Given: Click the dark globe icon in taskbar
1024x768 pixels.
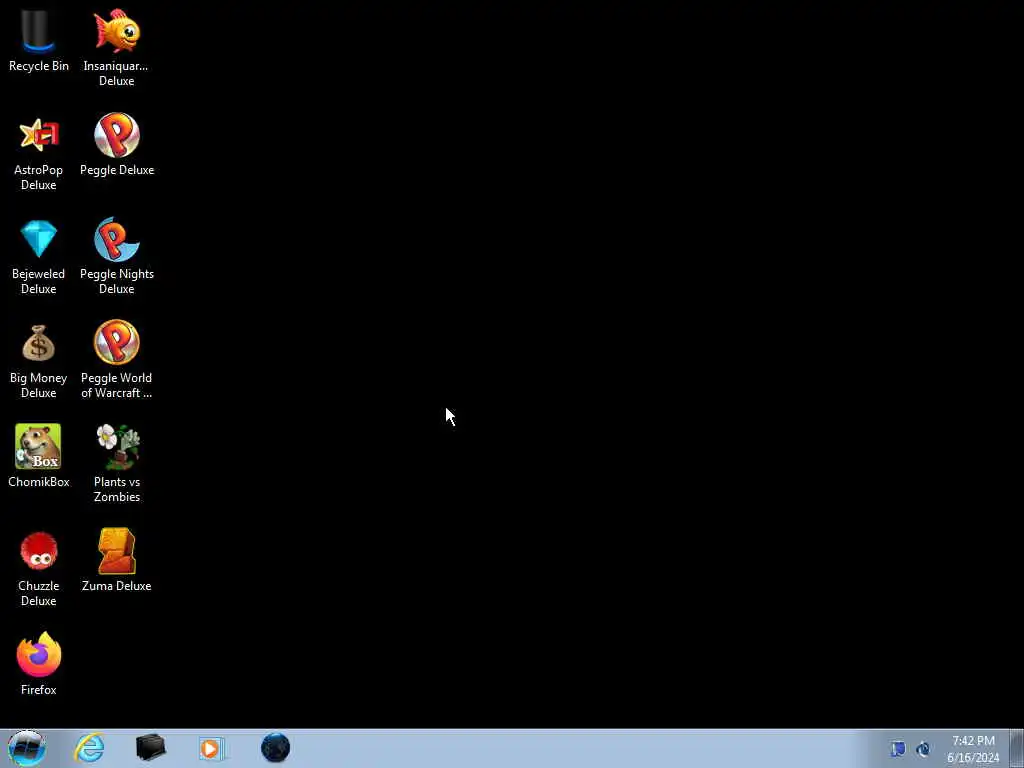Looking at the screenshot, I should coord(276,748).
